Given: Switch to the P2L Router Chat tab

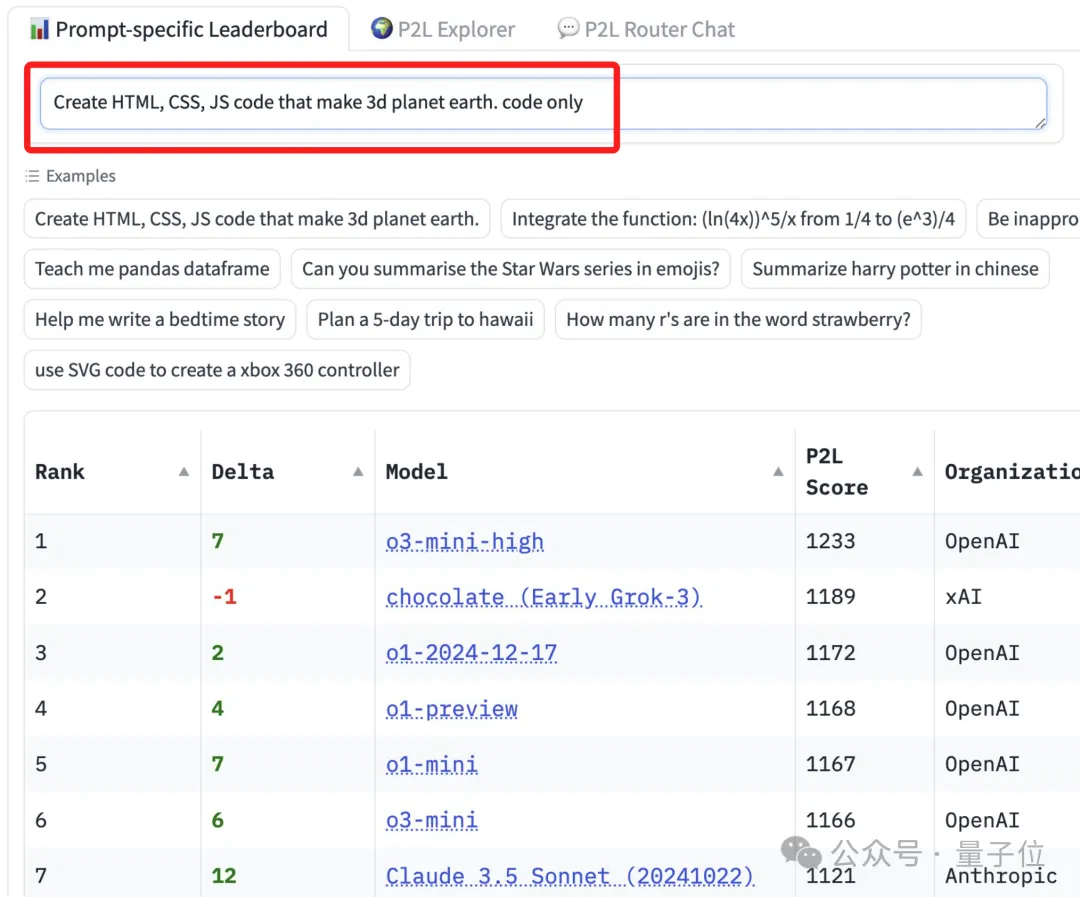Looking at the screenshot, I should (x=646, y=29).
